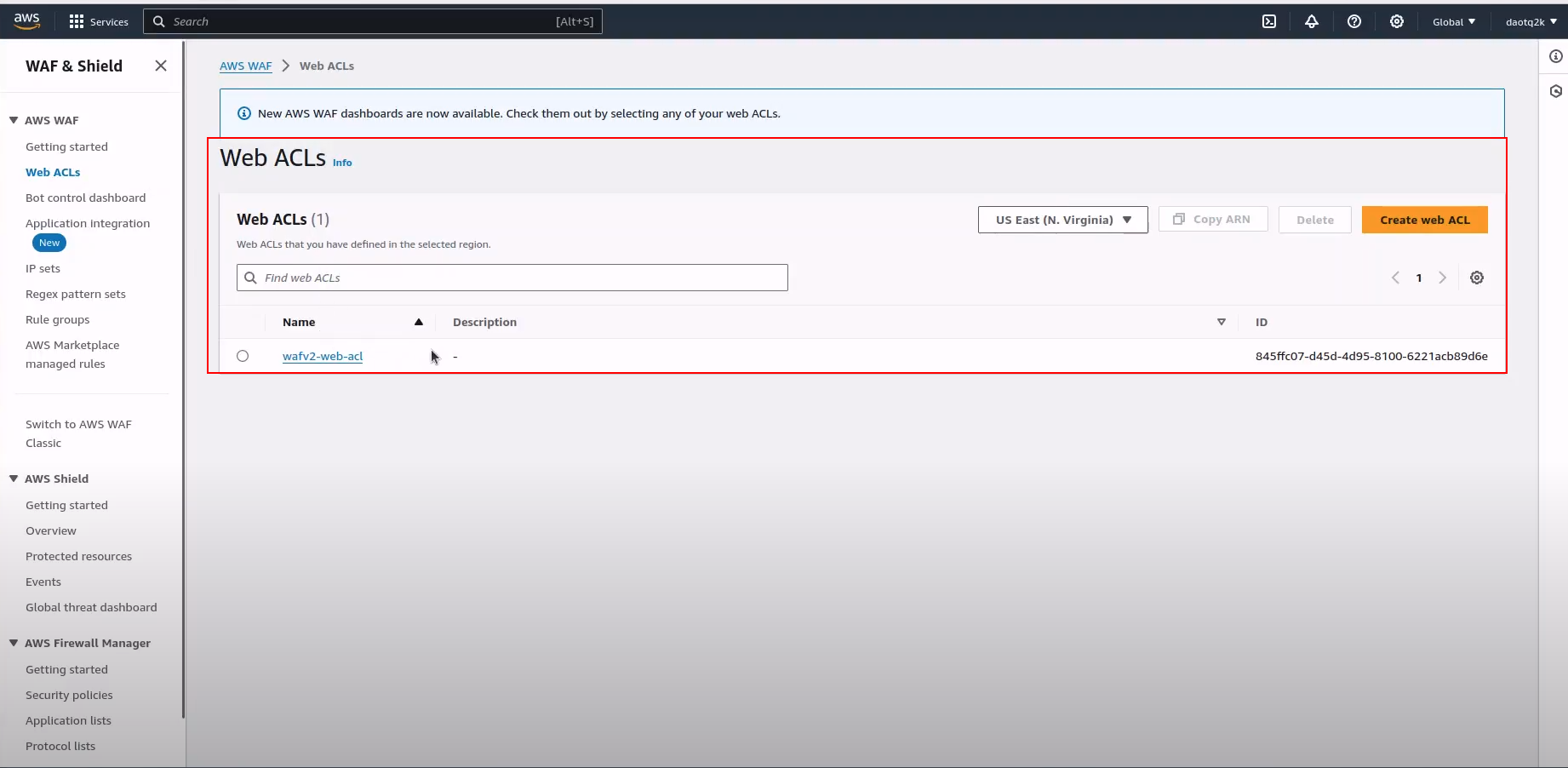This screenshot has width=1568, height=768.
Task: Open the console settings gear in header
Action: pyautogui.click(x=1396, y=21)
